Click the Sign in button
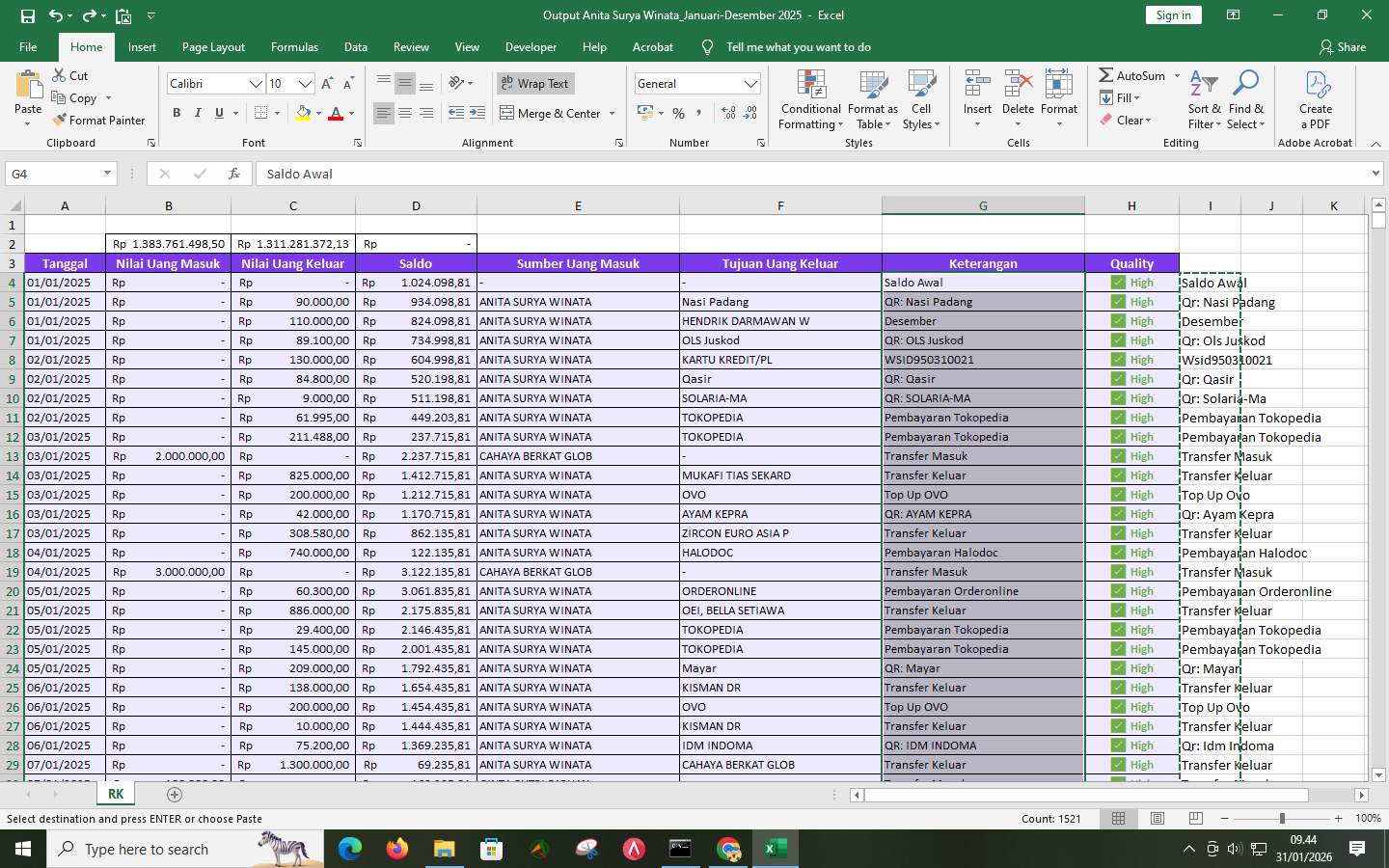This screenshot has width=1389, height=868. (1173, 14)
